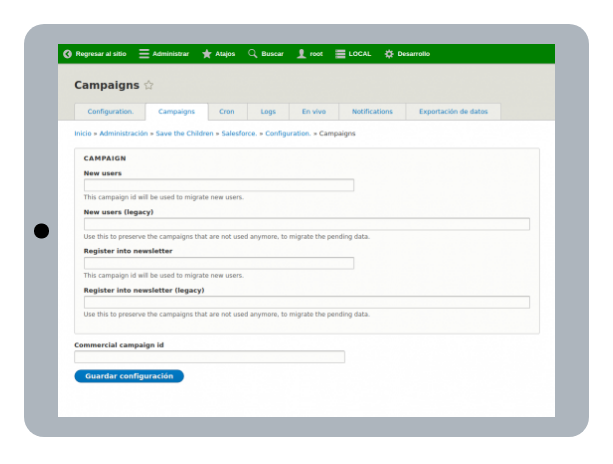Screen dimensions: 613x464
Task: Click the Atajos toolbar label
Action: [x=225, y=54]
